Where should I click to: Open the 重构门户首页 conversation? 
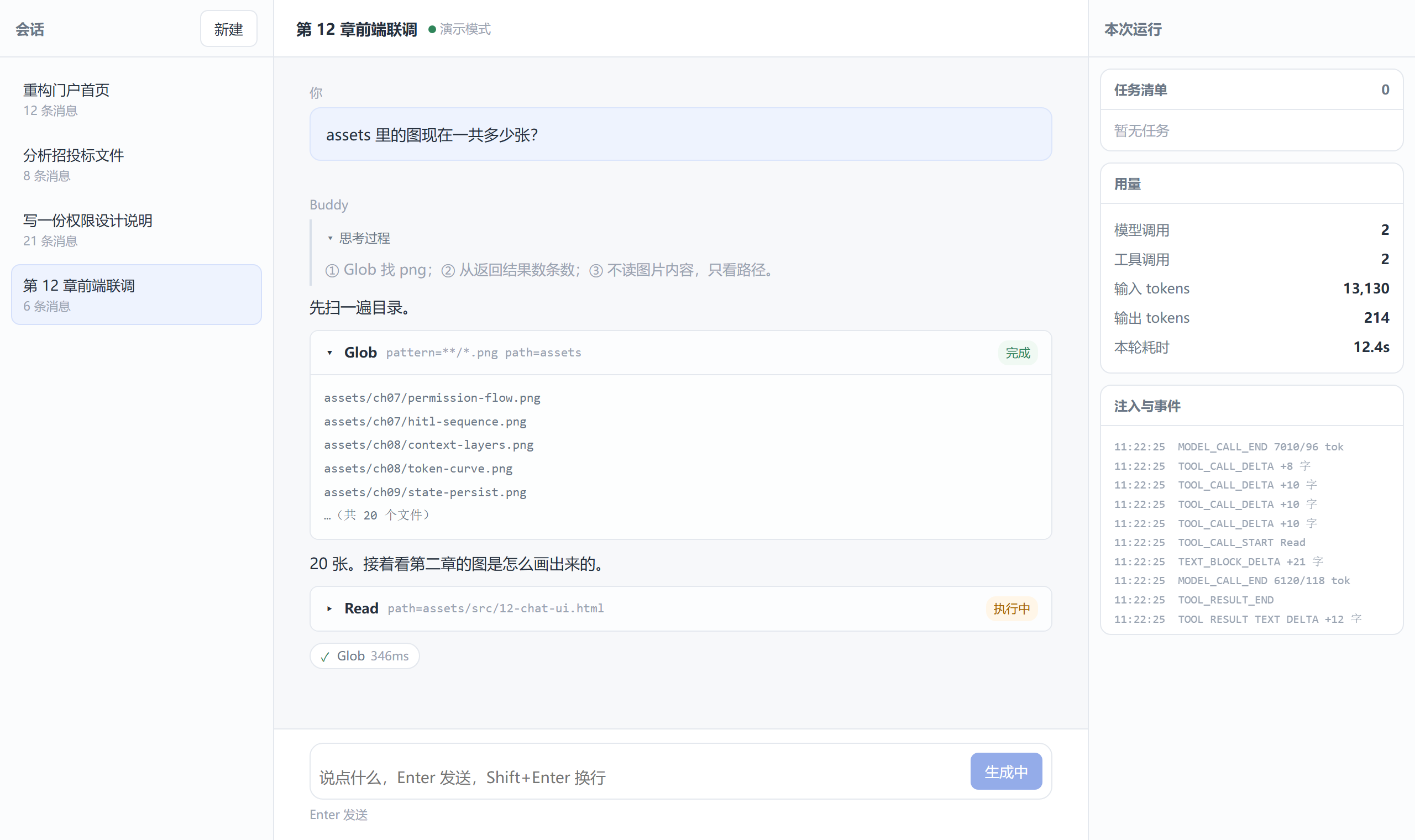tap(136, 99)
